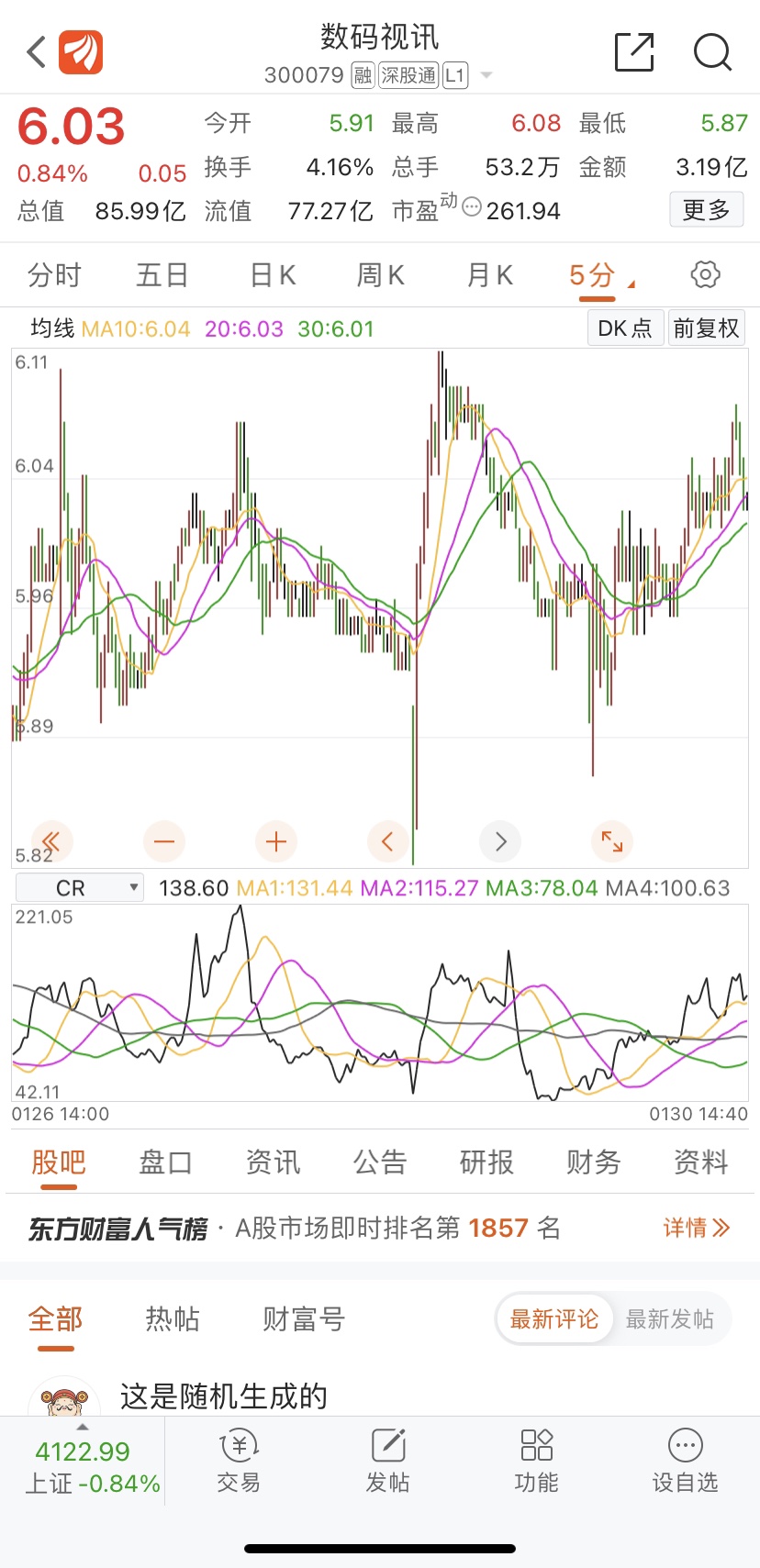Tap the 总值 value 85.99亿
This screenshot has height=1568, width=760.
click(140, 211)
